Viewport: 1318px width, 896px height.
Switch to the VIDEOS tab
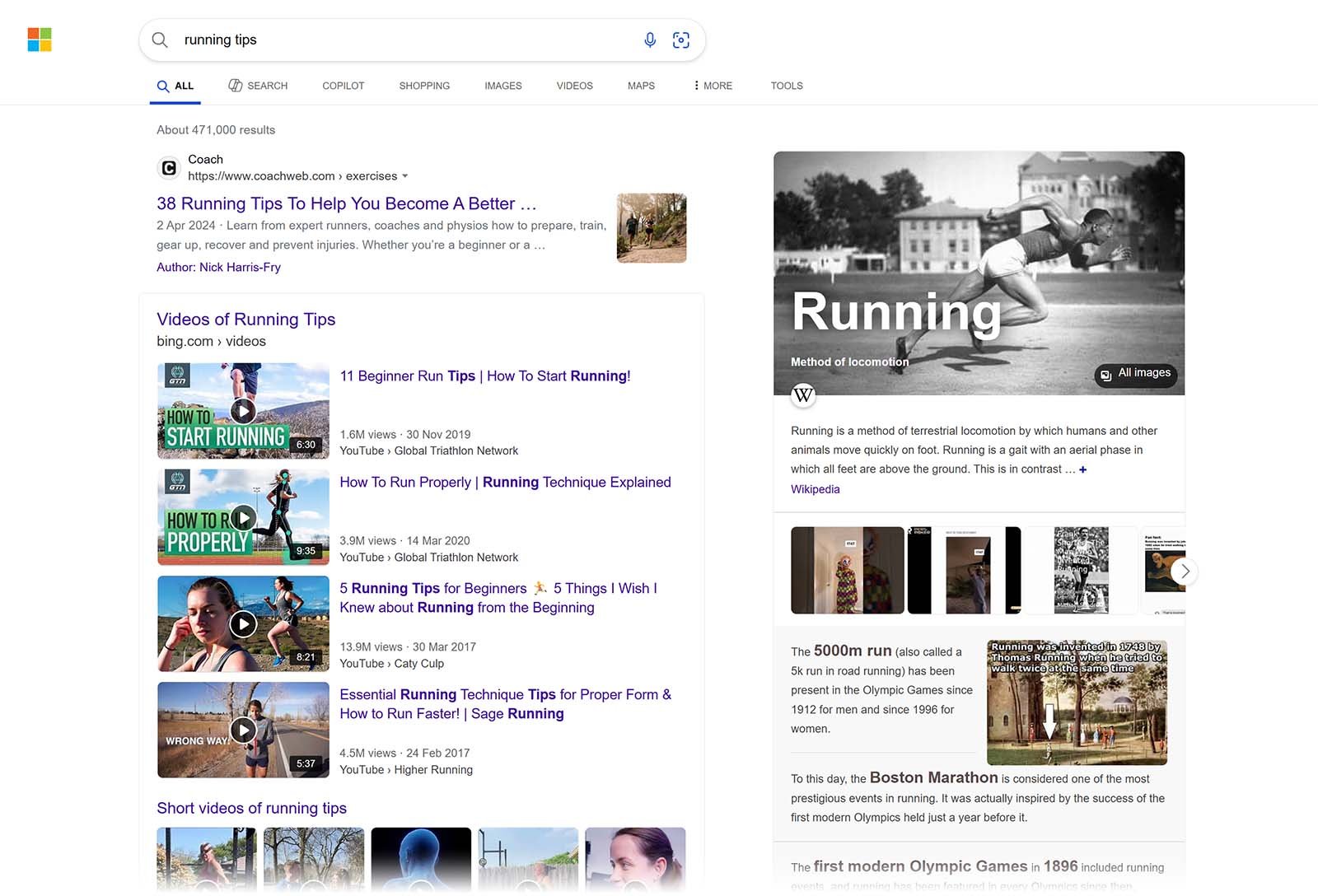point(574,85)
